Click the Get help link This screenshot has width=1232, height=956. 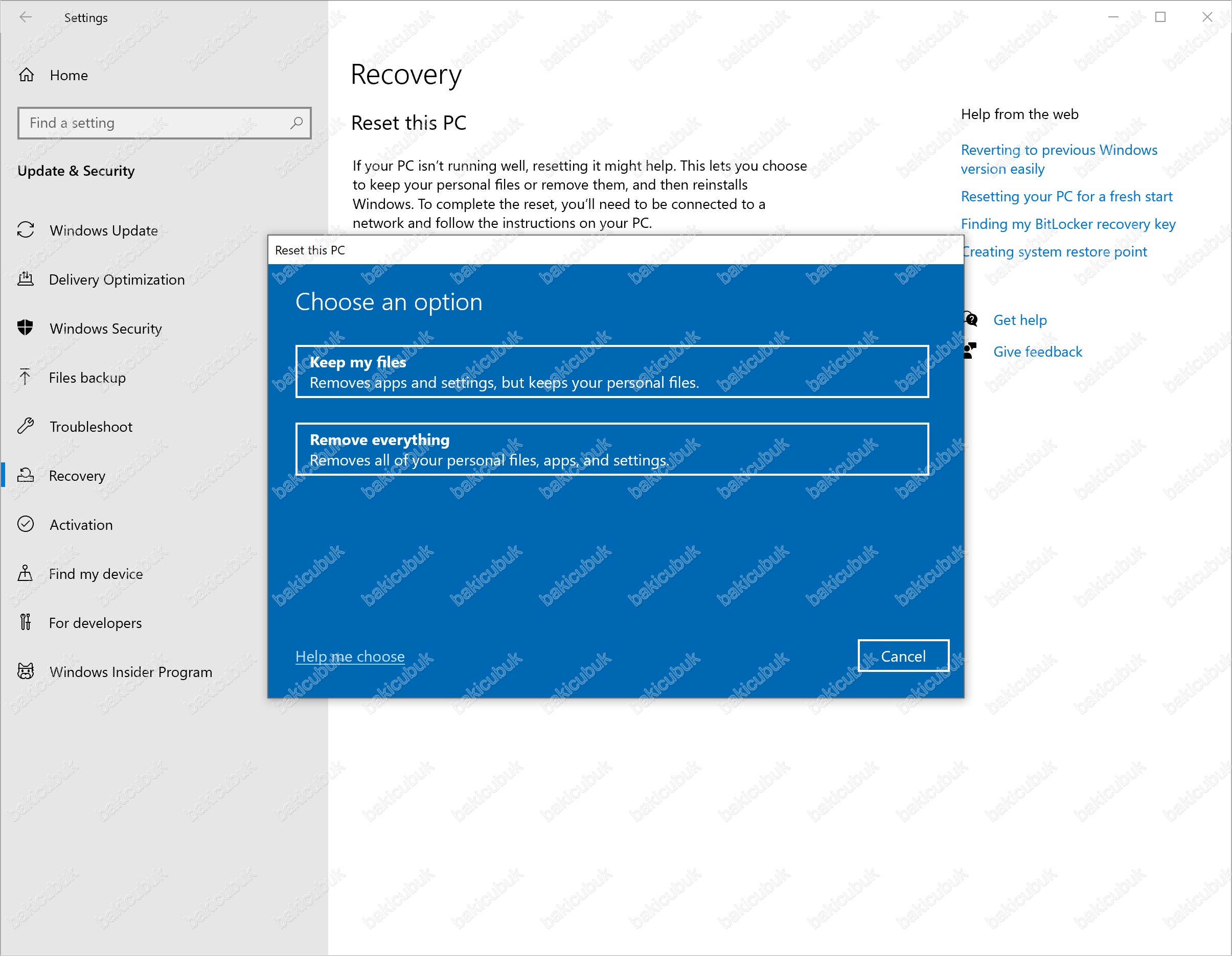click(x=1020, y=320)
